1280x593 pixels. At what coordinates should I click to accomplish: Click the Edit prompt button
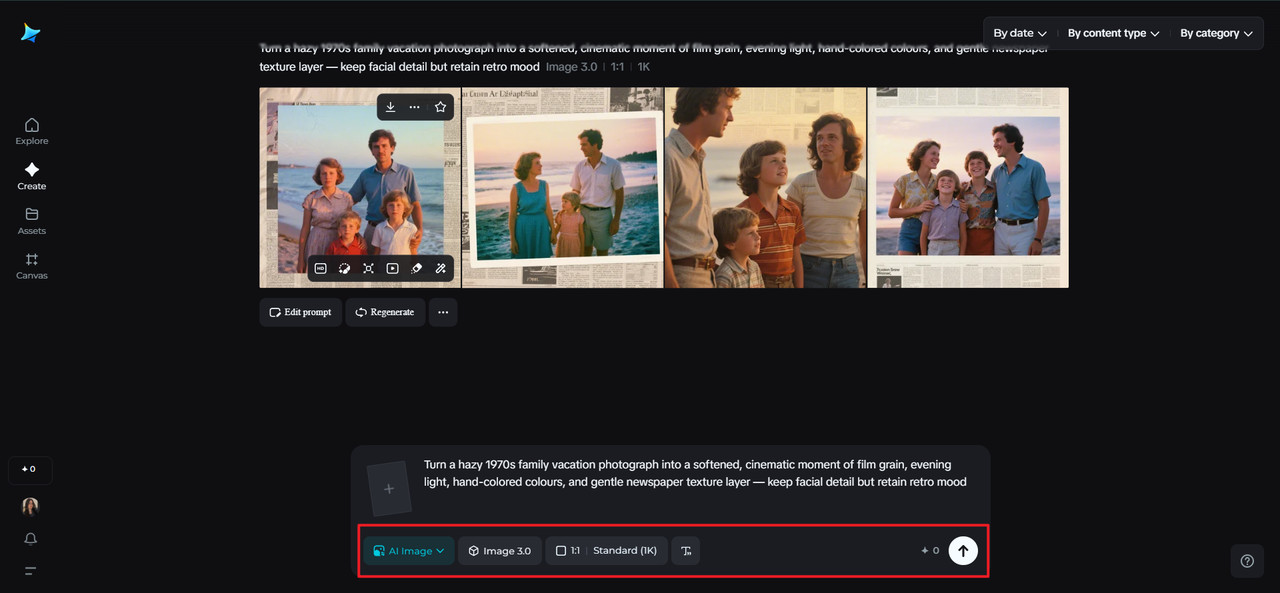pyautogui.click(x=300, y=312)
